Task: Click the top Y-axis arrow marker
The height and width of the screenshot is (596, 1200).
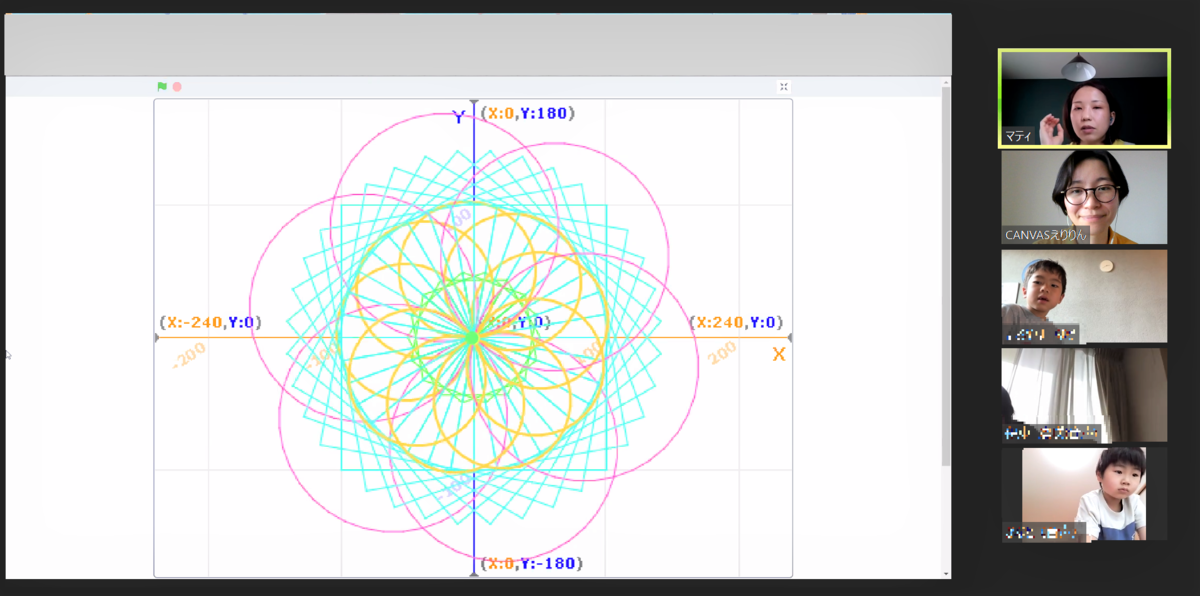Action: (474, 103)
